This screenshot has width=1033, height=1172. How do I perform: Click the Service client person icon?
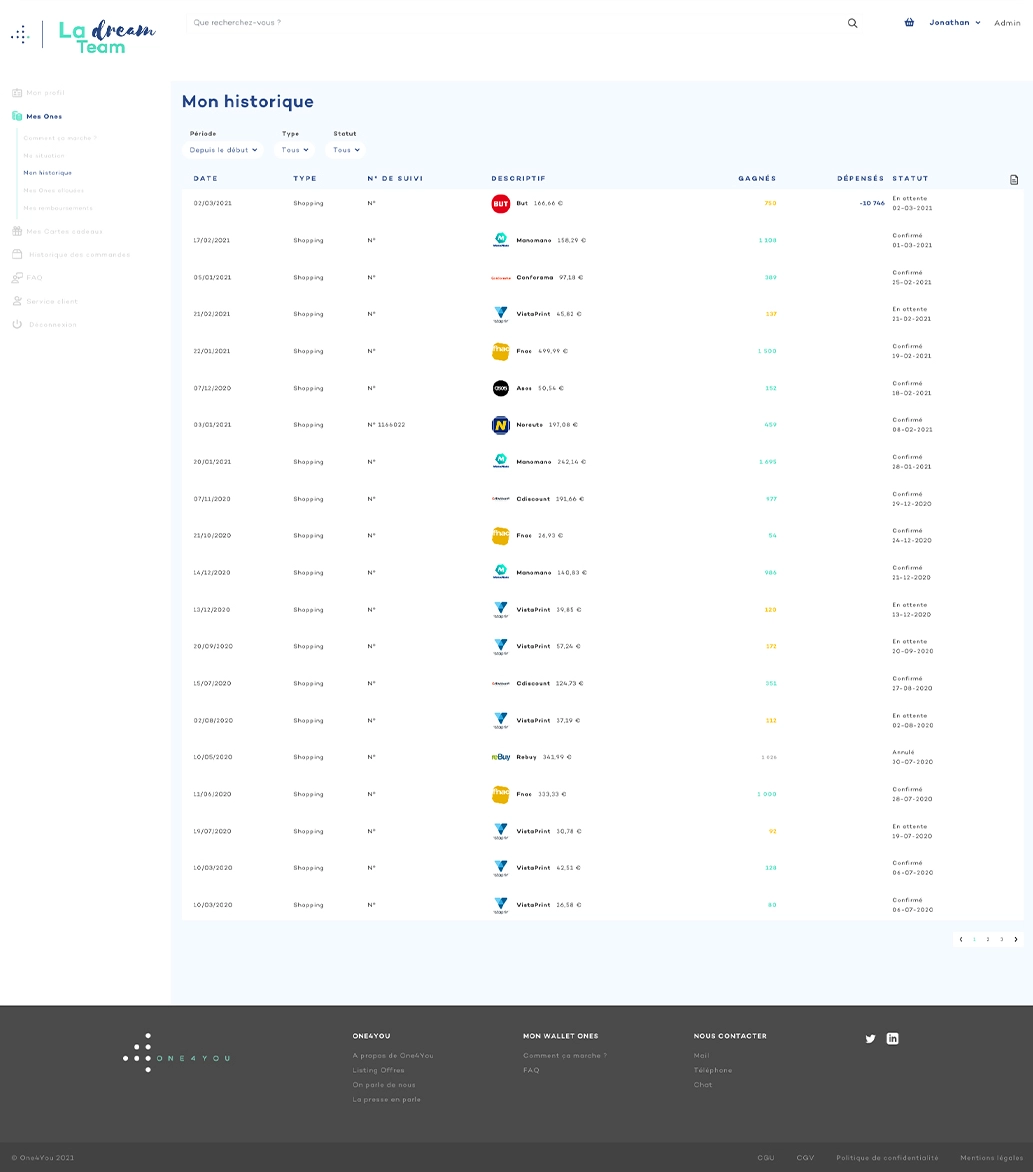pyautogui.click(x=16, y=301)
